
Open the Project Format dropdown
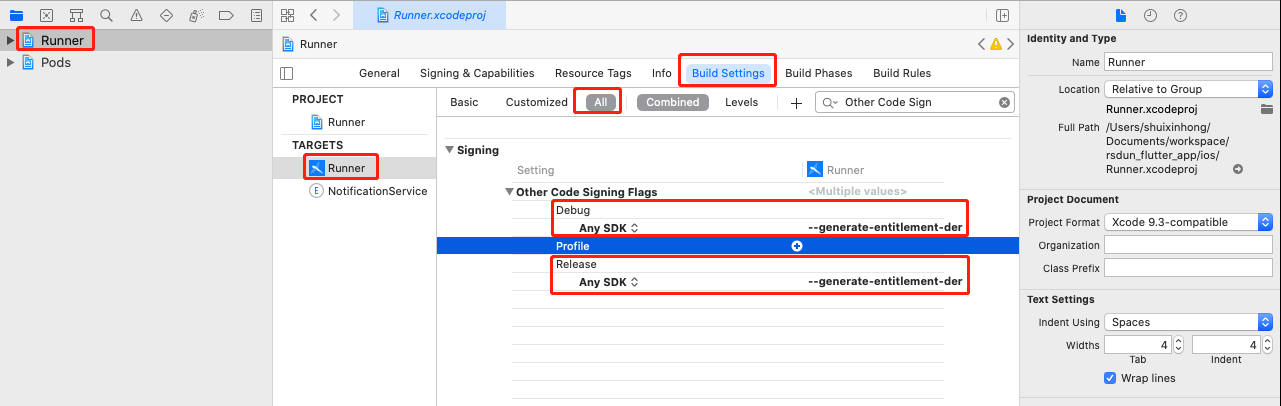tap(1188, 222)
